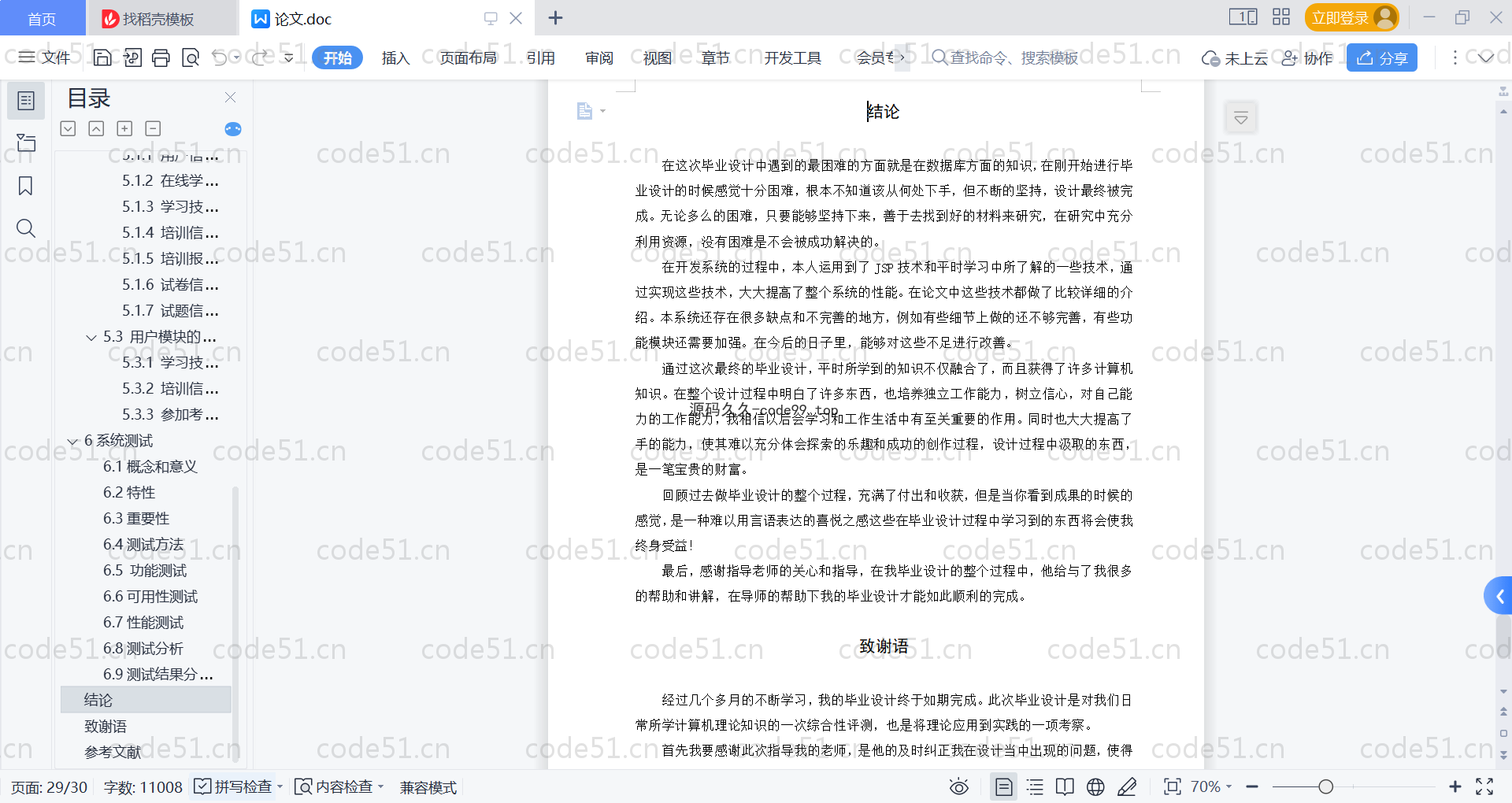The image size is (1512, 803).
Task: Open the Bookmark sidebar icon
Action: [x=26, y=186]
